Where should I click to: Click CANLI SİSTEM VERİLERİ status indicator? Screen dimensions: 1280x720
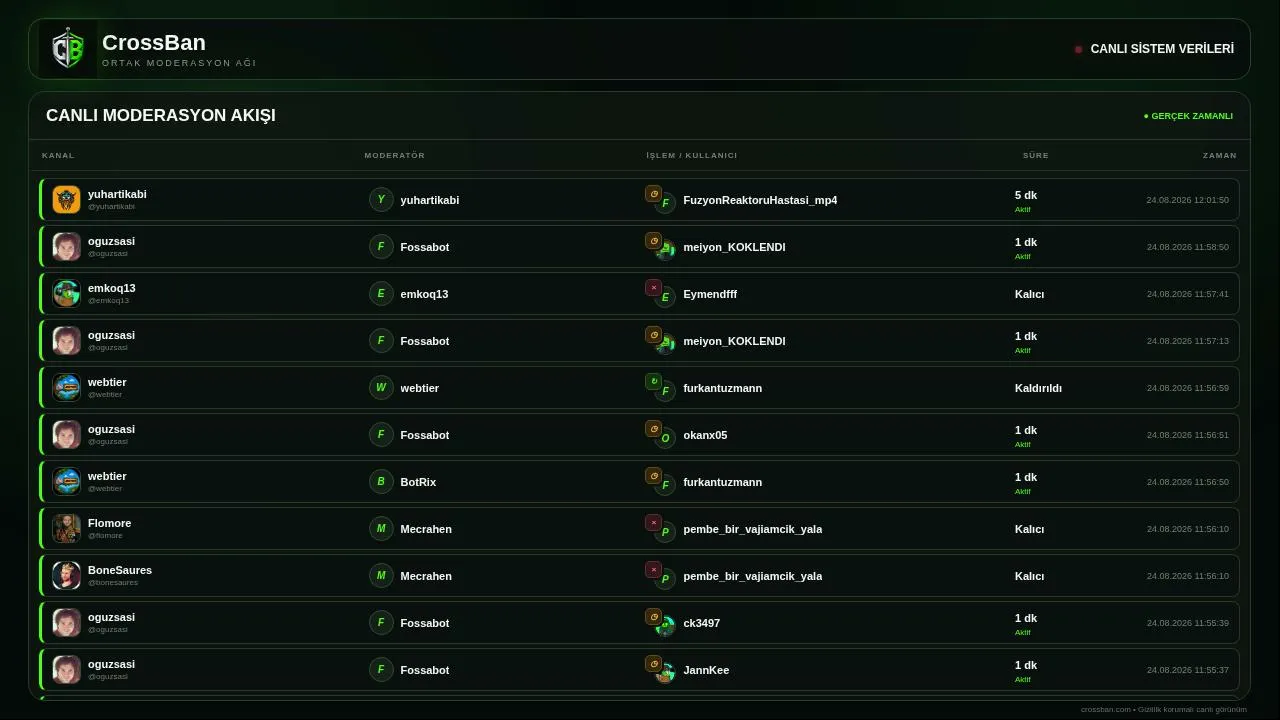[x=1154, y=49]
